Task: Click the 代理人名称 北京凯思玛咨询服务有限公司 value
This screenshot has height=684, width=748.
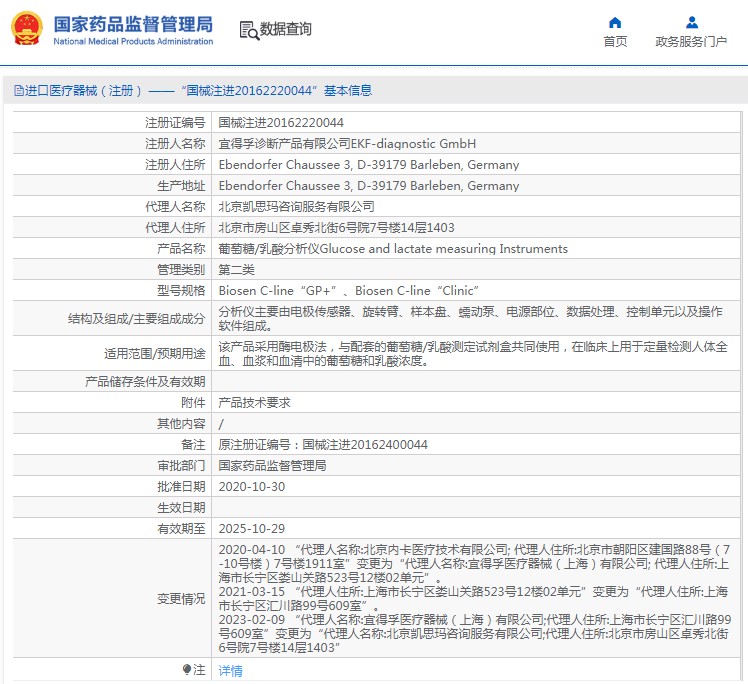Action: 297,207
